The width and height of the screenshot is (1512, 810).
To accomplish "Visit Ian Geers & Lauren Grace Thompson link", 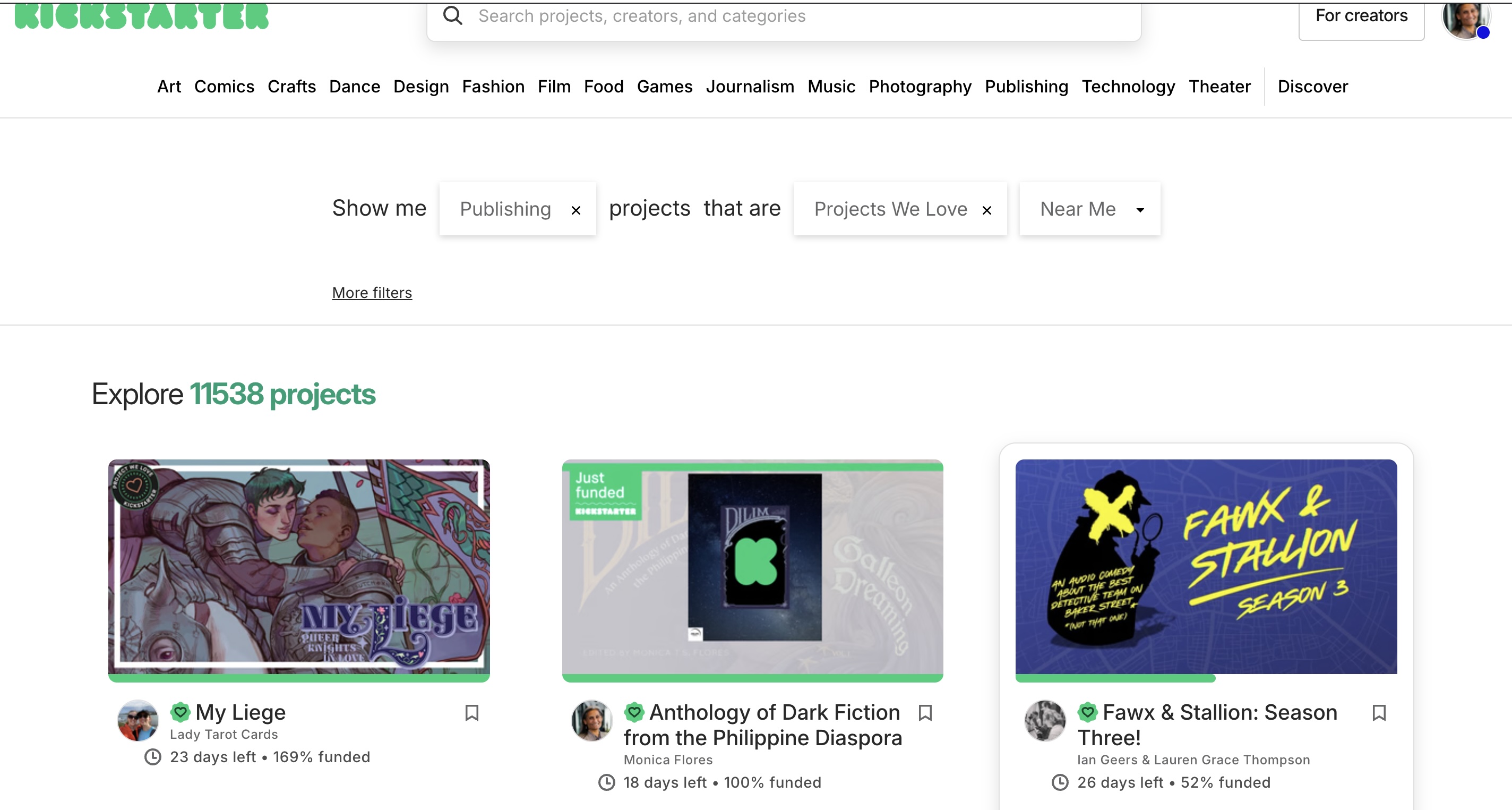I will pyautogui.click(x=1193, y=760).
